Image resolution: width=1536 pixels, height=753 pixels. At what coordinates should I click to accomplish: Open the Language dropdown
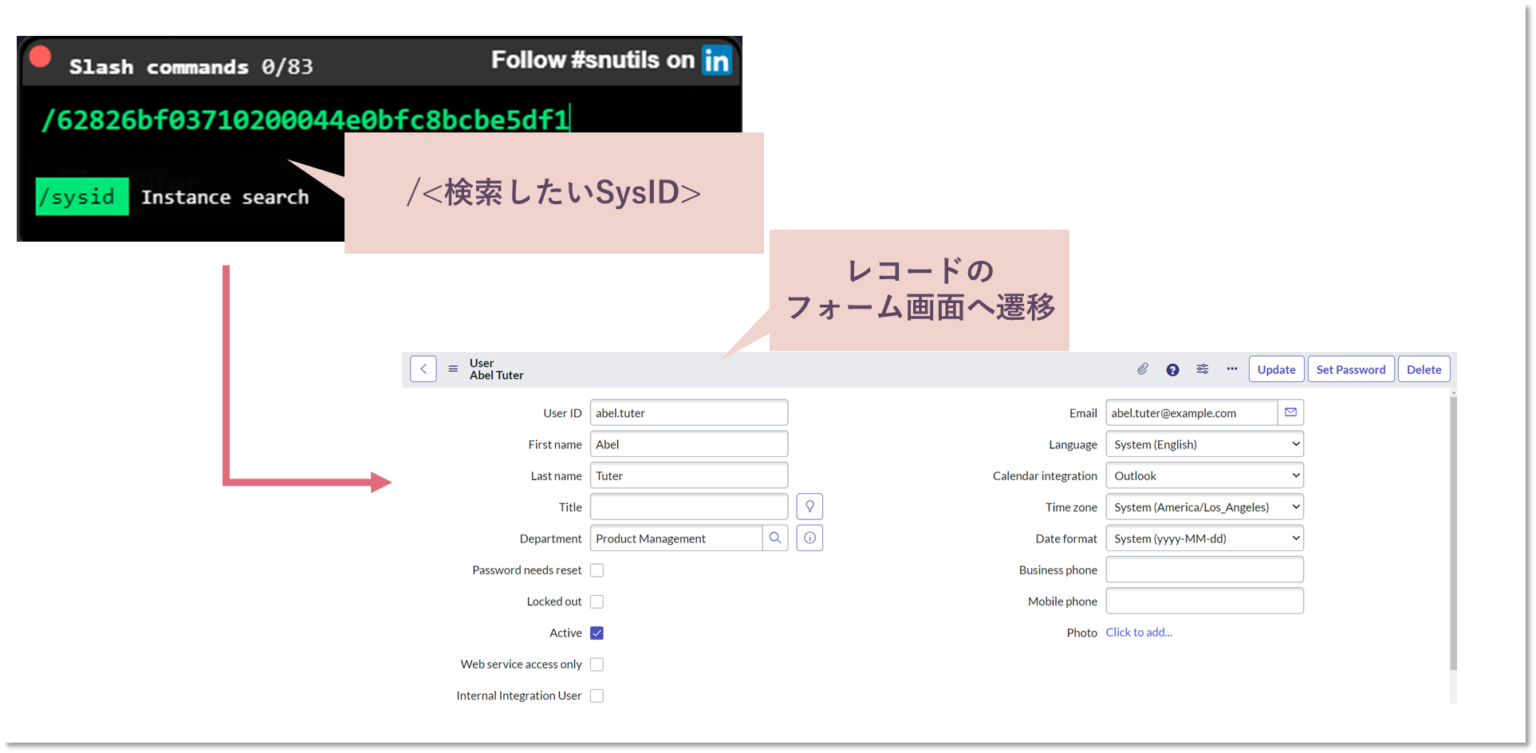click(x=1204, y=443)
